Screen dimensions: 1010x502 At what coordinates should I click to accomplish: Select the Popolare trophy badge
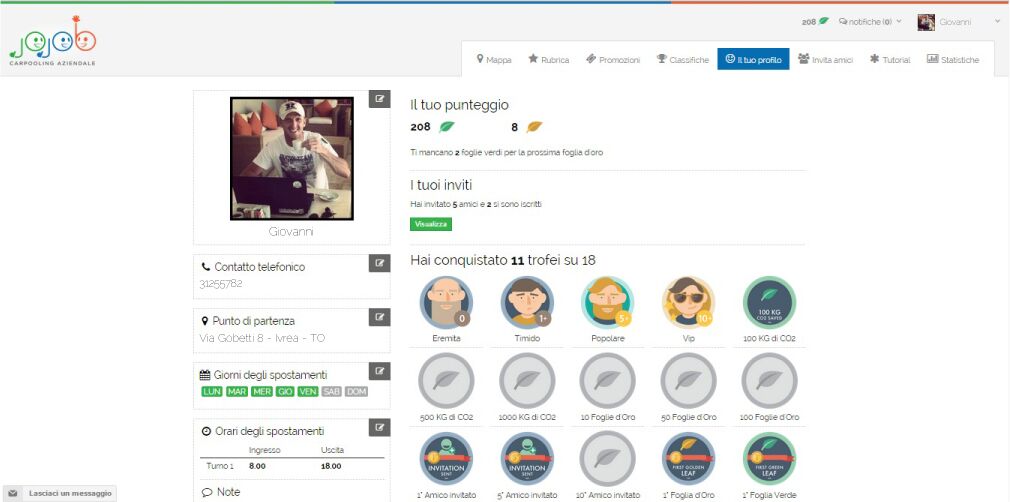(x=607, y=303)
